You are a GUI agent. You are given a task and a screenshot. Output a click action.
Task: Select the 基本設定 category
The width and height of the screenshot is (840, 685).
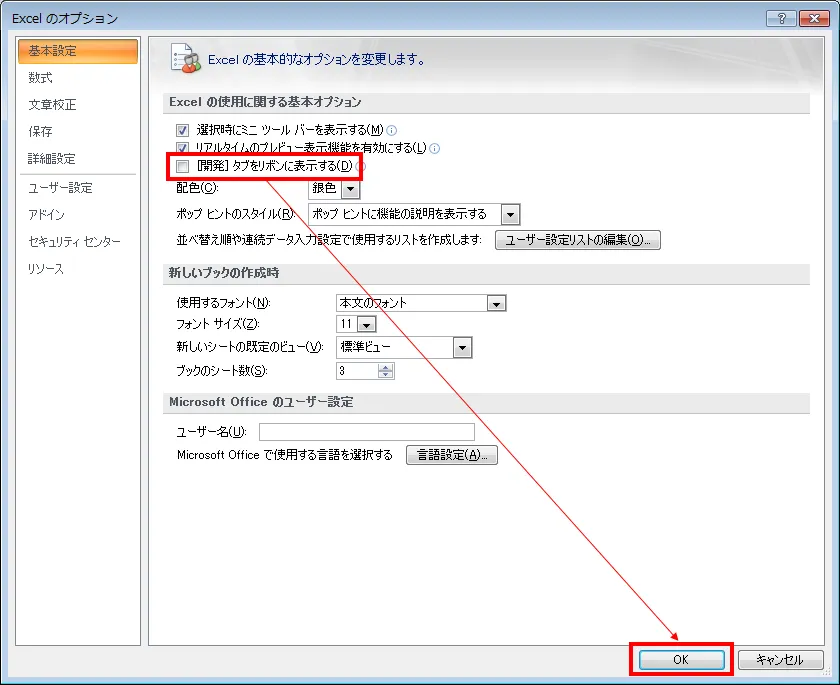click(x=78, y=51)
